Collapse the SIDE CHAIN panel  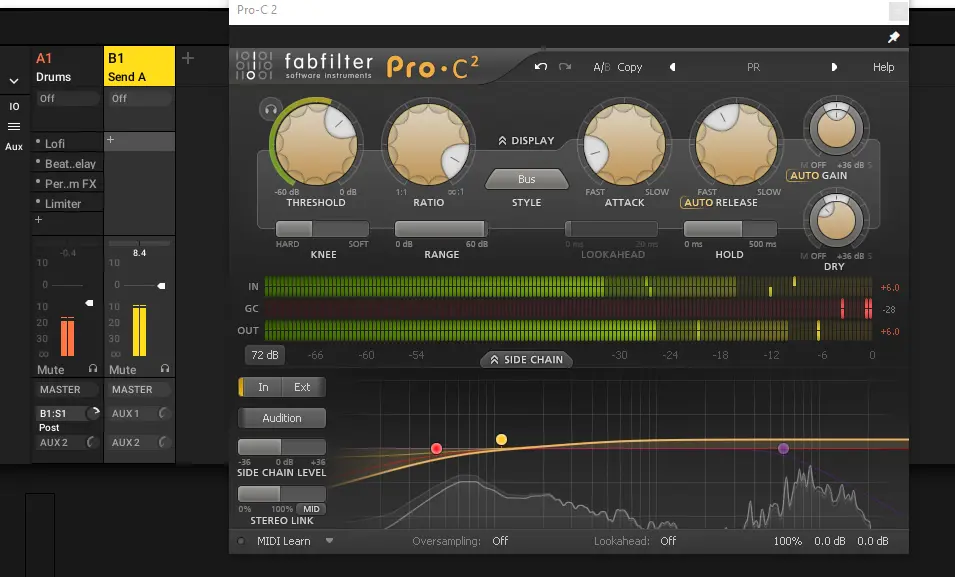[525, 359]
